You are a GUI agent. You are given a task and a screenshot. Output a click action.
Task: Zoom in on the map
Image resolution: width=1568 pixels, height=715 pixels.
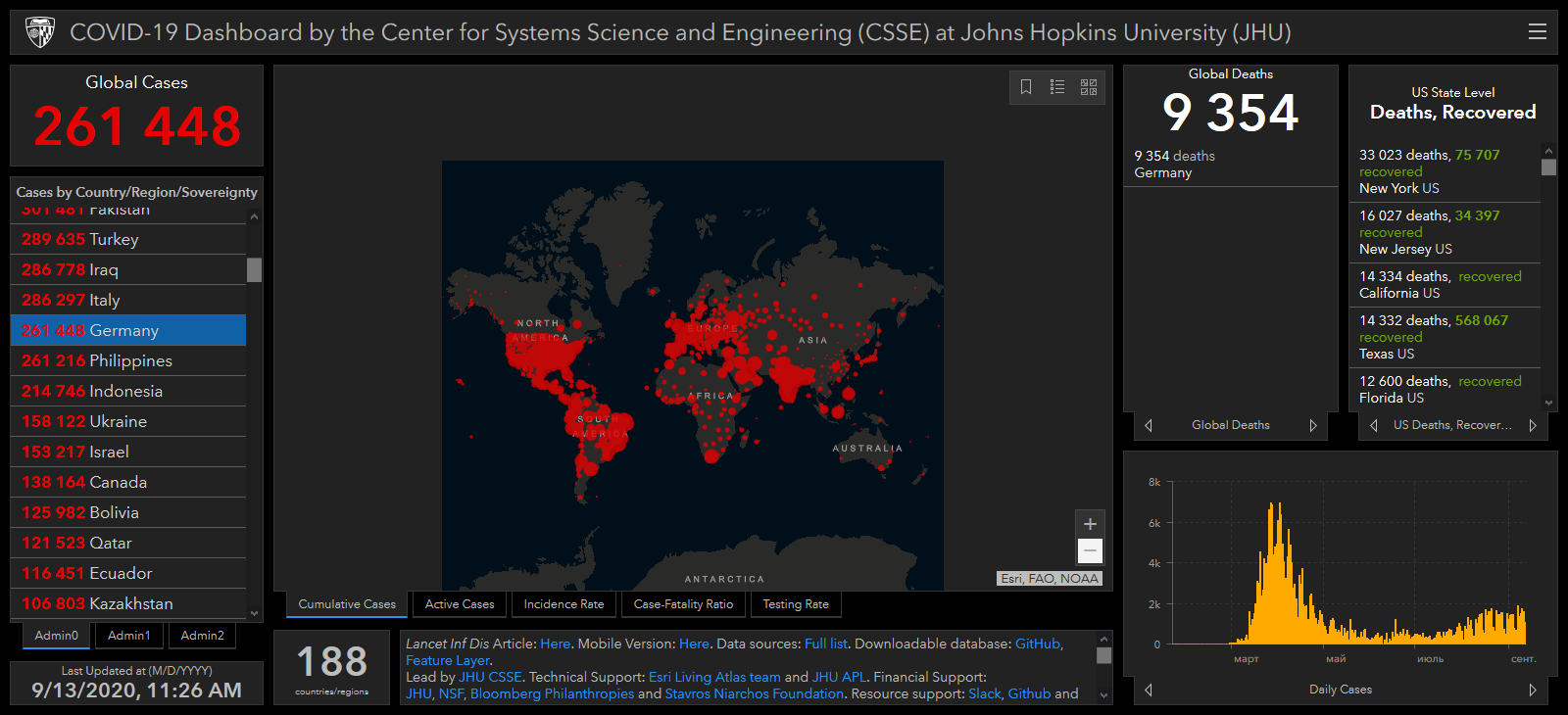click(x=1090, y=524)
